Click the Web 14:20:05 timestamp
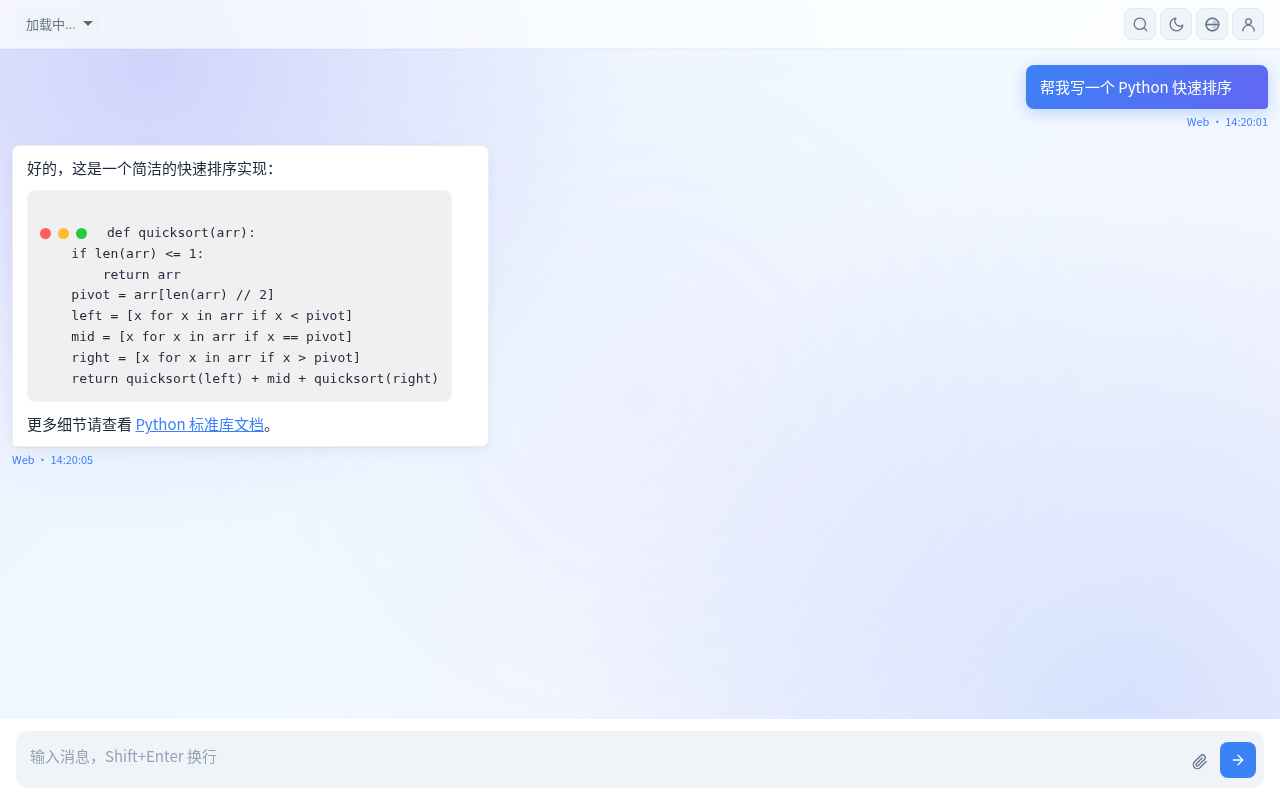The width and height of the screenshot is (1280, 800). coord(53,460)
